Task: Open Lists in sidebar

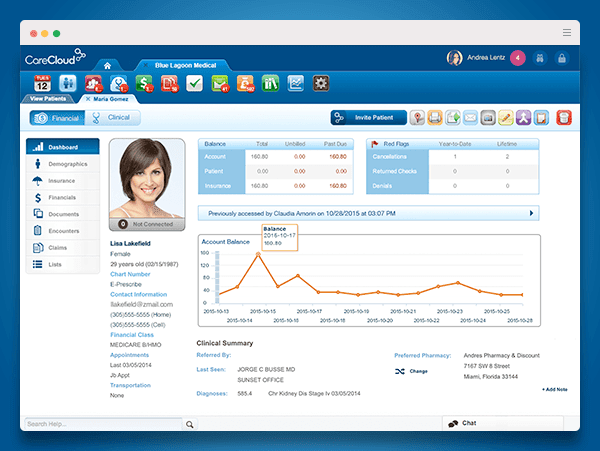Action: click(63, 264)
